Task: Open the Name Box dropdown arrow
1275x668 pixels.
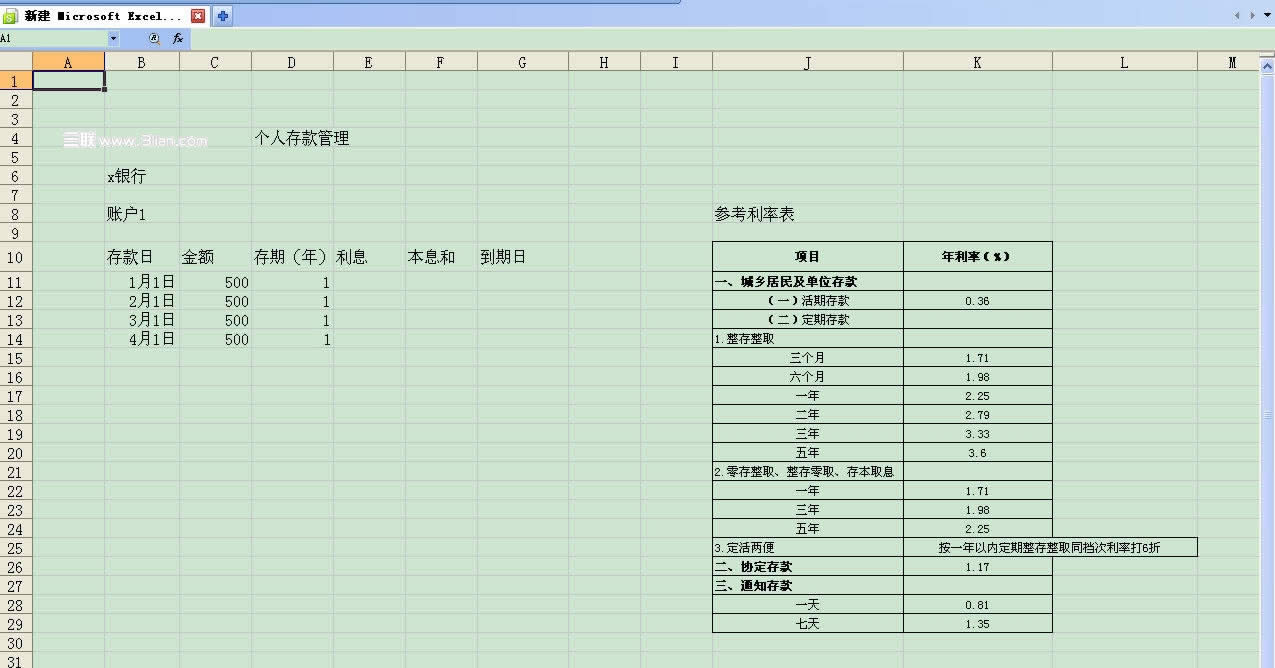Action: pos(113,38)
